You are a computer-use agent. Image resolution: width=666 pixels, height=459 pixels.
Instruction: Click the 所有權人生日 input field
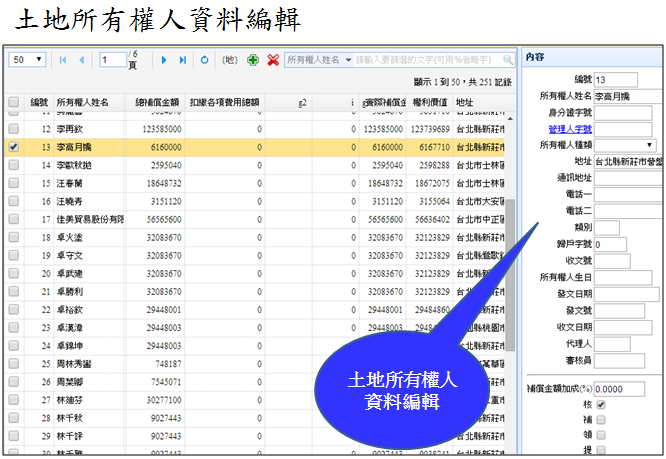coord(623,277)
